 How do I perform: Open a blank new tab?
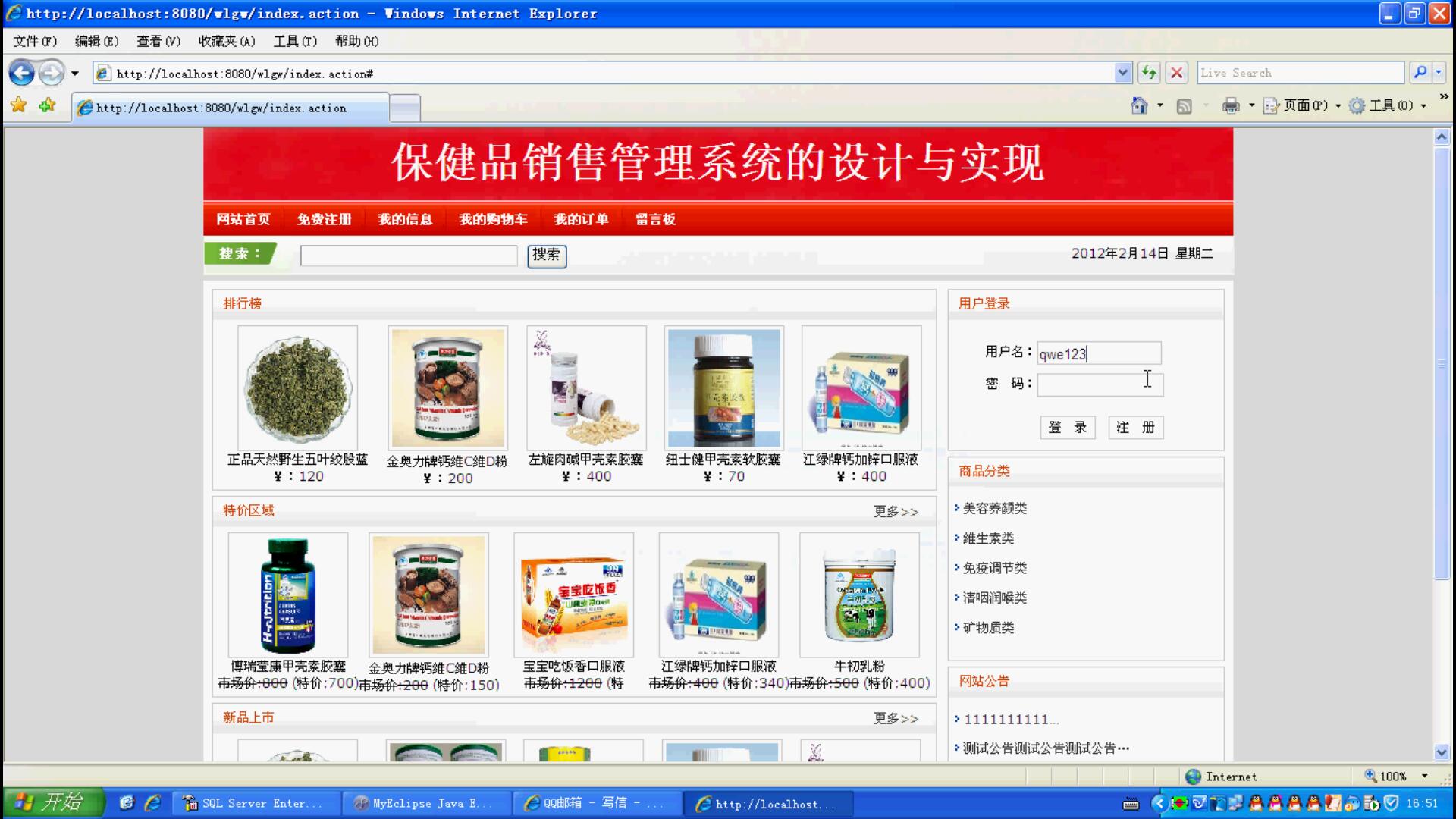point(405,108)
